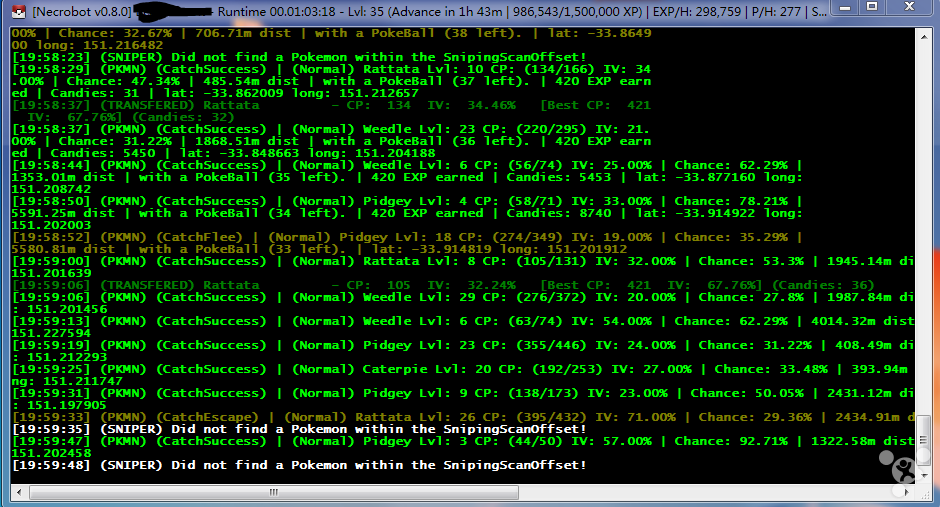Viewport: 940px width, 507px height.
Task: Click the "[19:59:33] (PKMN) (CatchEscape)" Rattata line
Action: click(x=463, y=417)
